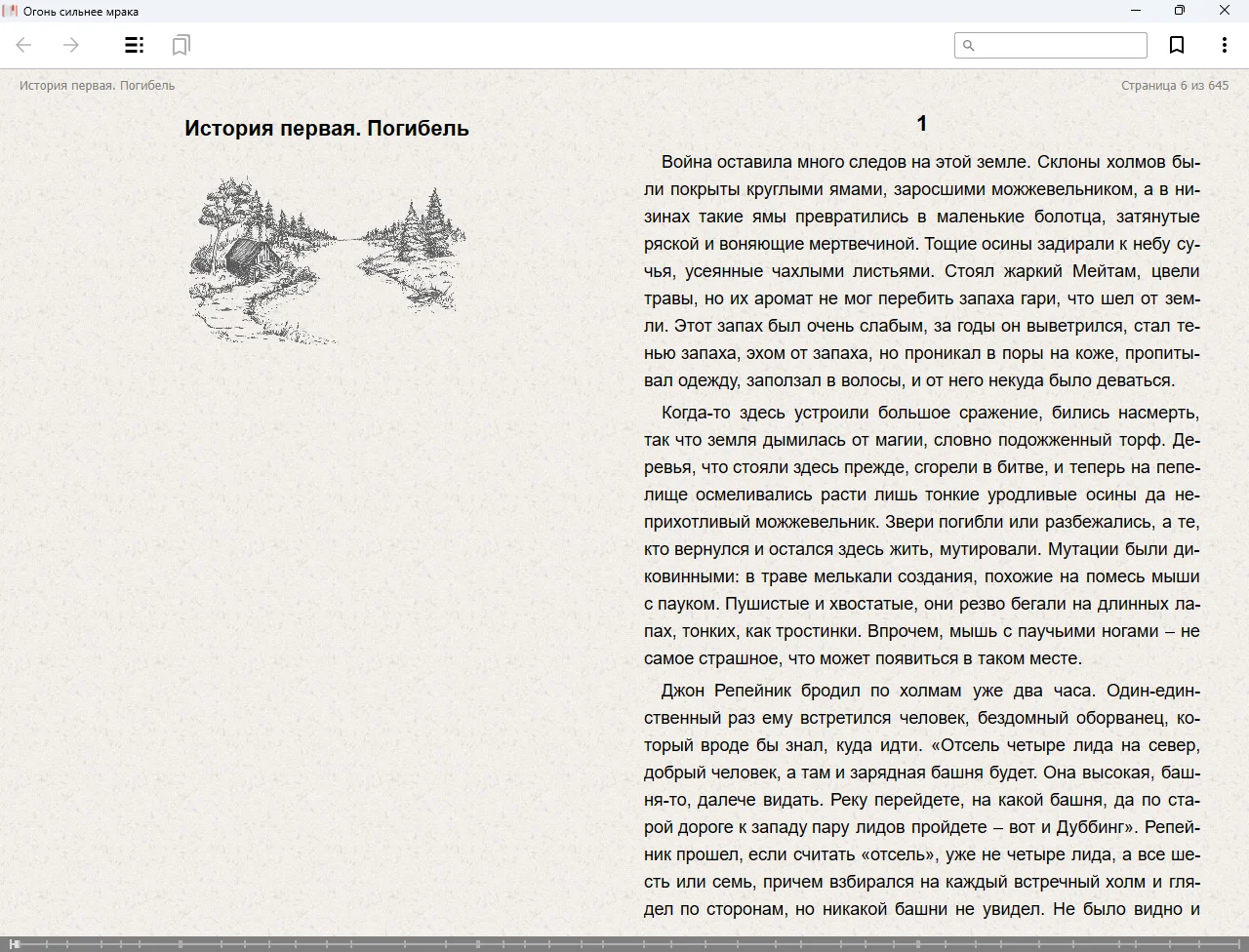Focus the book search field
The width and height of the screenshot is (1249, 952).
(x=1060, y=45)
